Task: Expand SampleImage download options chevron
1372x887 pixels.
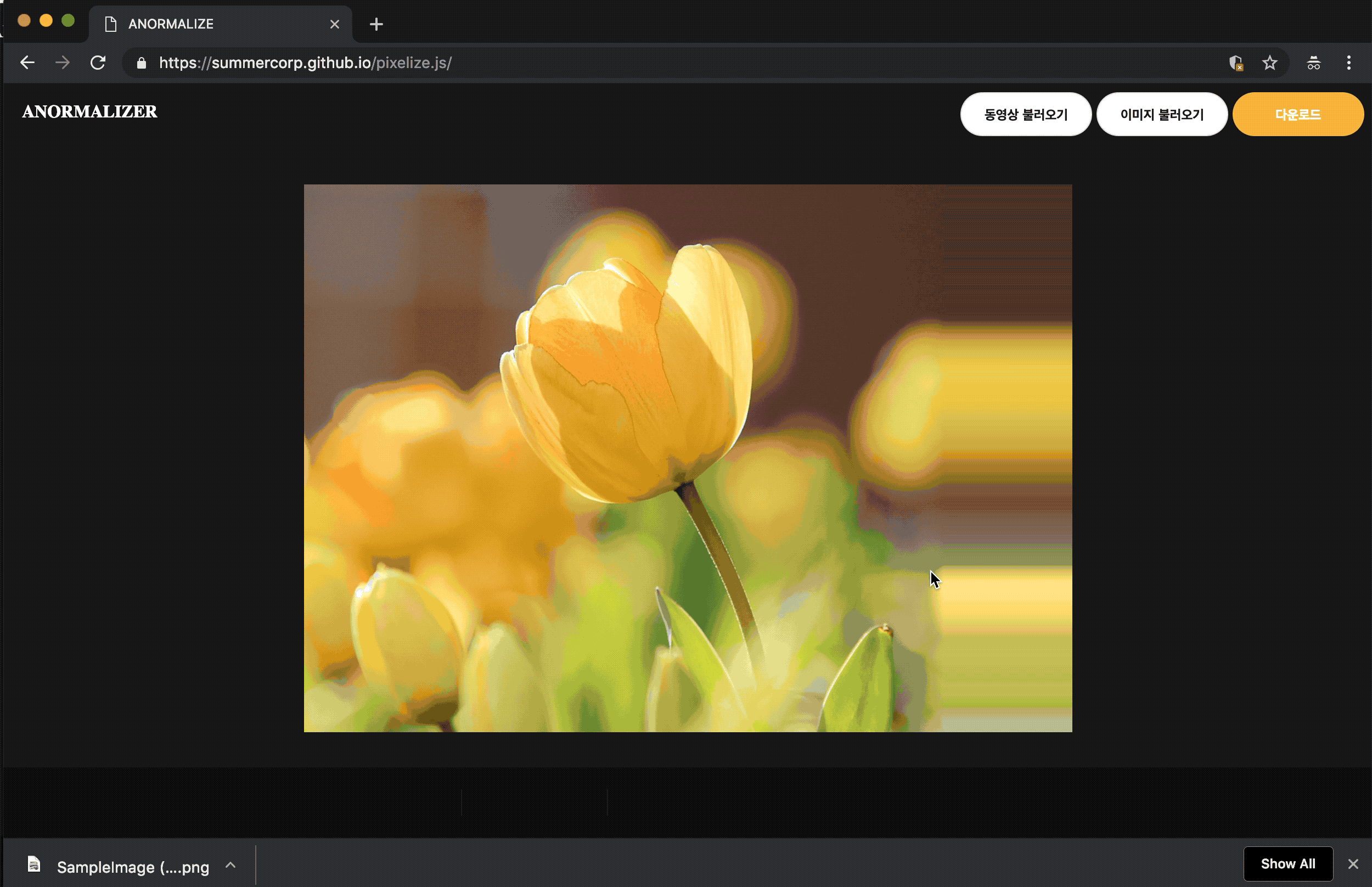Action: 230,865
